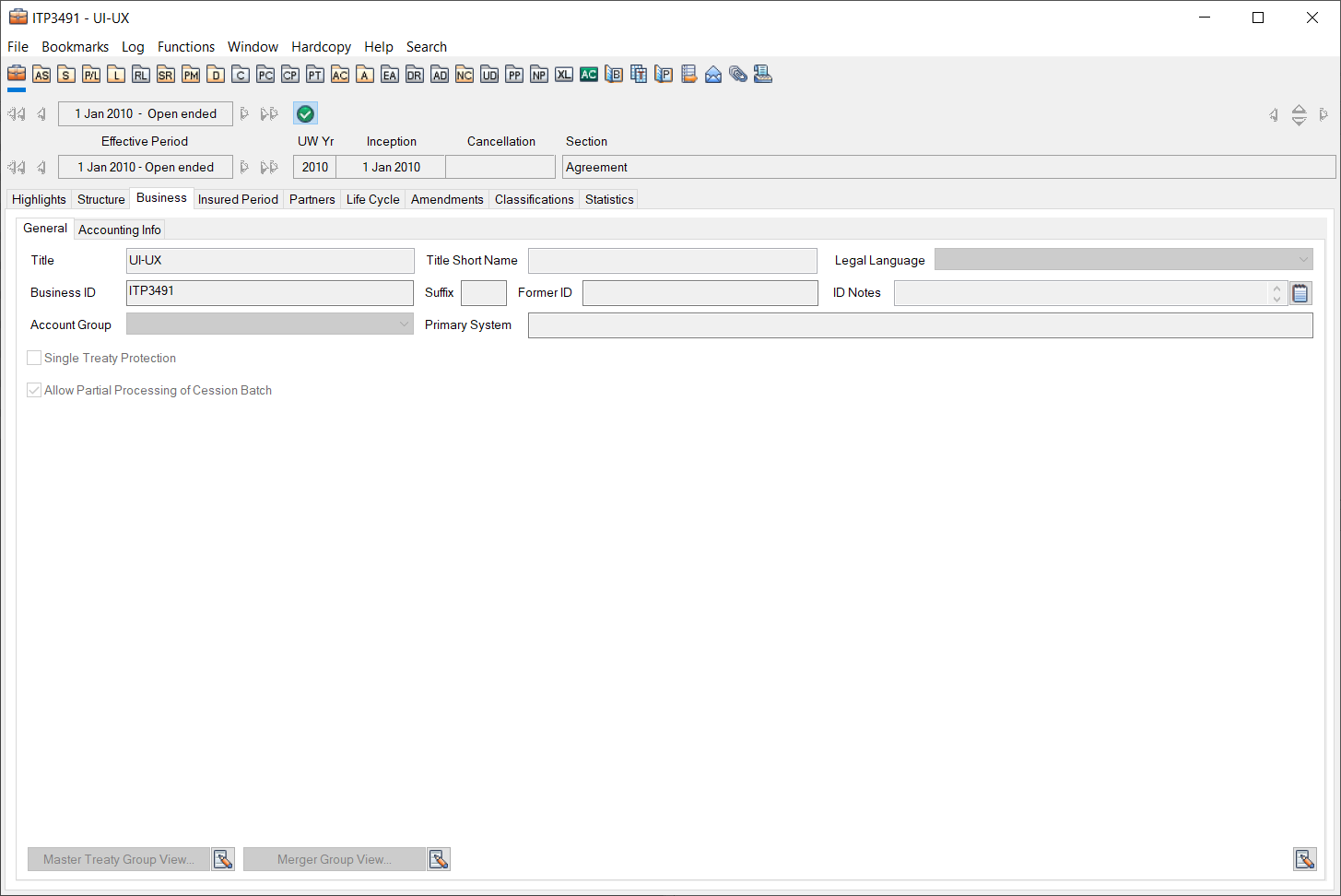The width and height of the screenshot is (1341, 896).
Task: Click edit icon beside Merger Group View
Action: 439,859
